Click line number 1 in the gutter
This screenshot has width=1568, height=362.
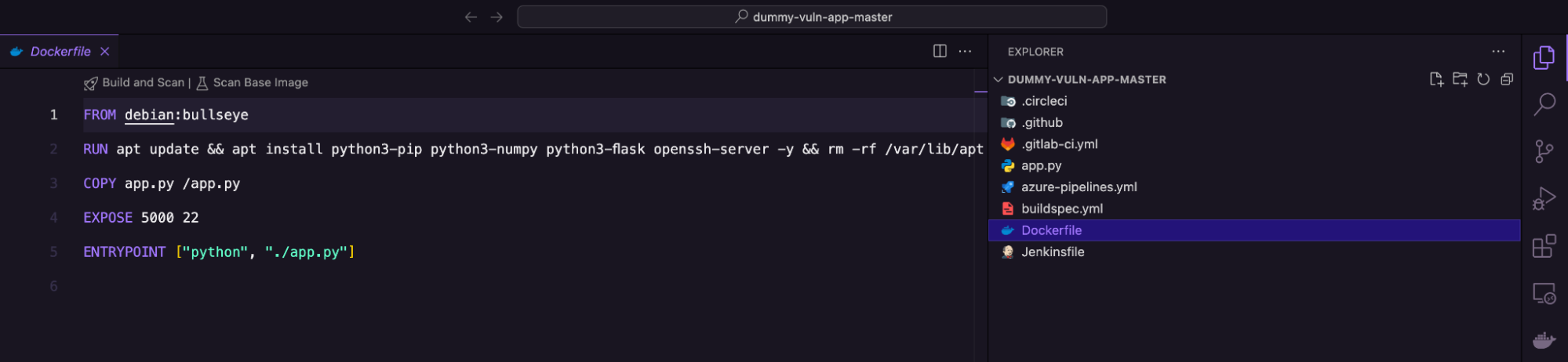53,114
